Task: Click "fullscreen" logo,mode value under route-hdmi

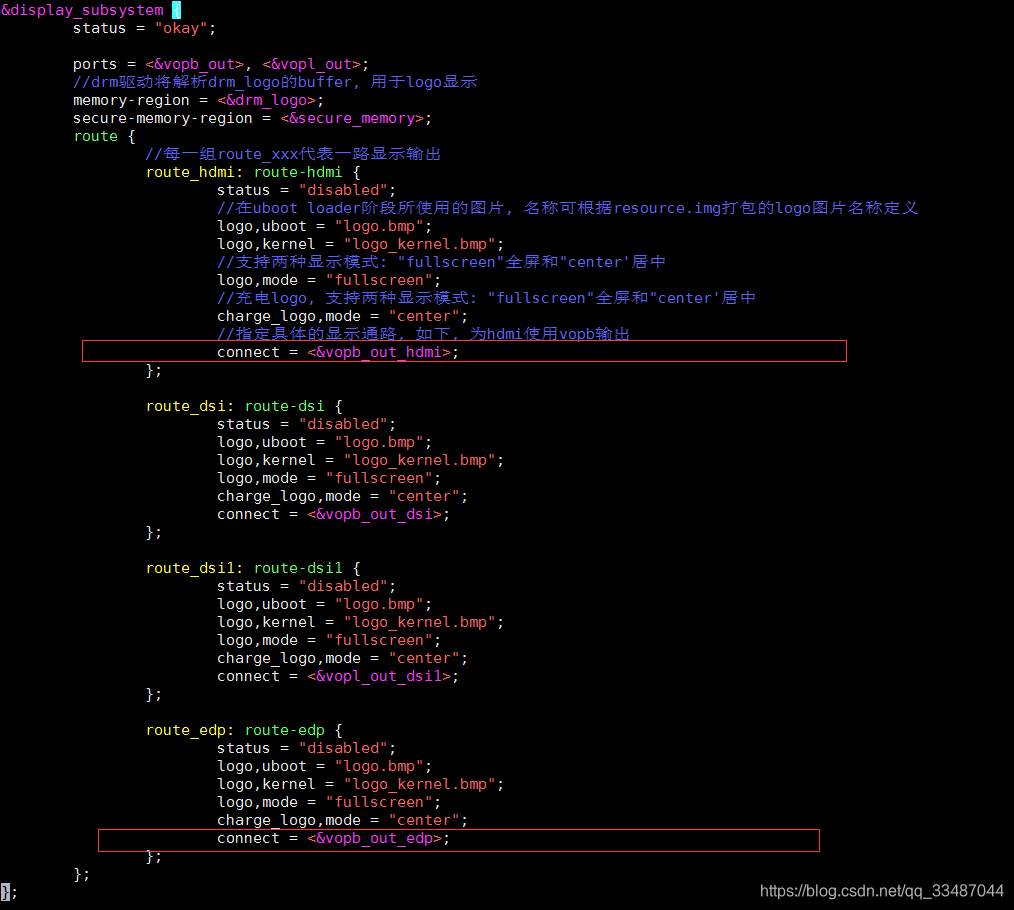Action: [379, 280]
